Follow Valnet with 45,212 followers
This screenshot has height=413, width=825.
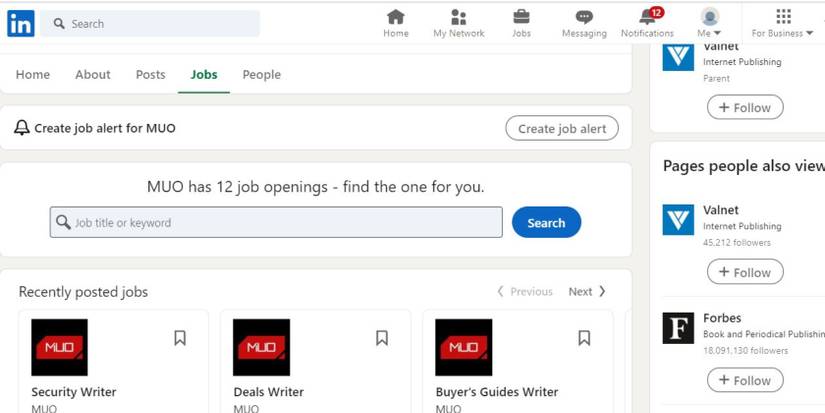[745, 272]
